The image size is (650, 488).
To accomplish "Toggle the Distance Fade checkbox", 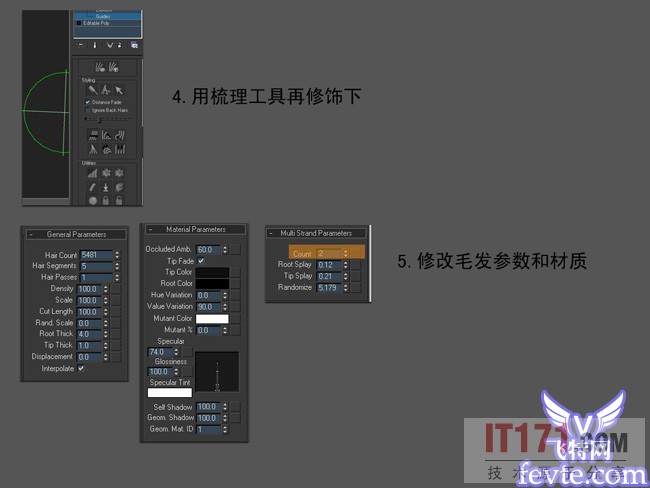I will [x=87, y=102].
